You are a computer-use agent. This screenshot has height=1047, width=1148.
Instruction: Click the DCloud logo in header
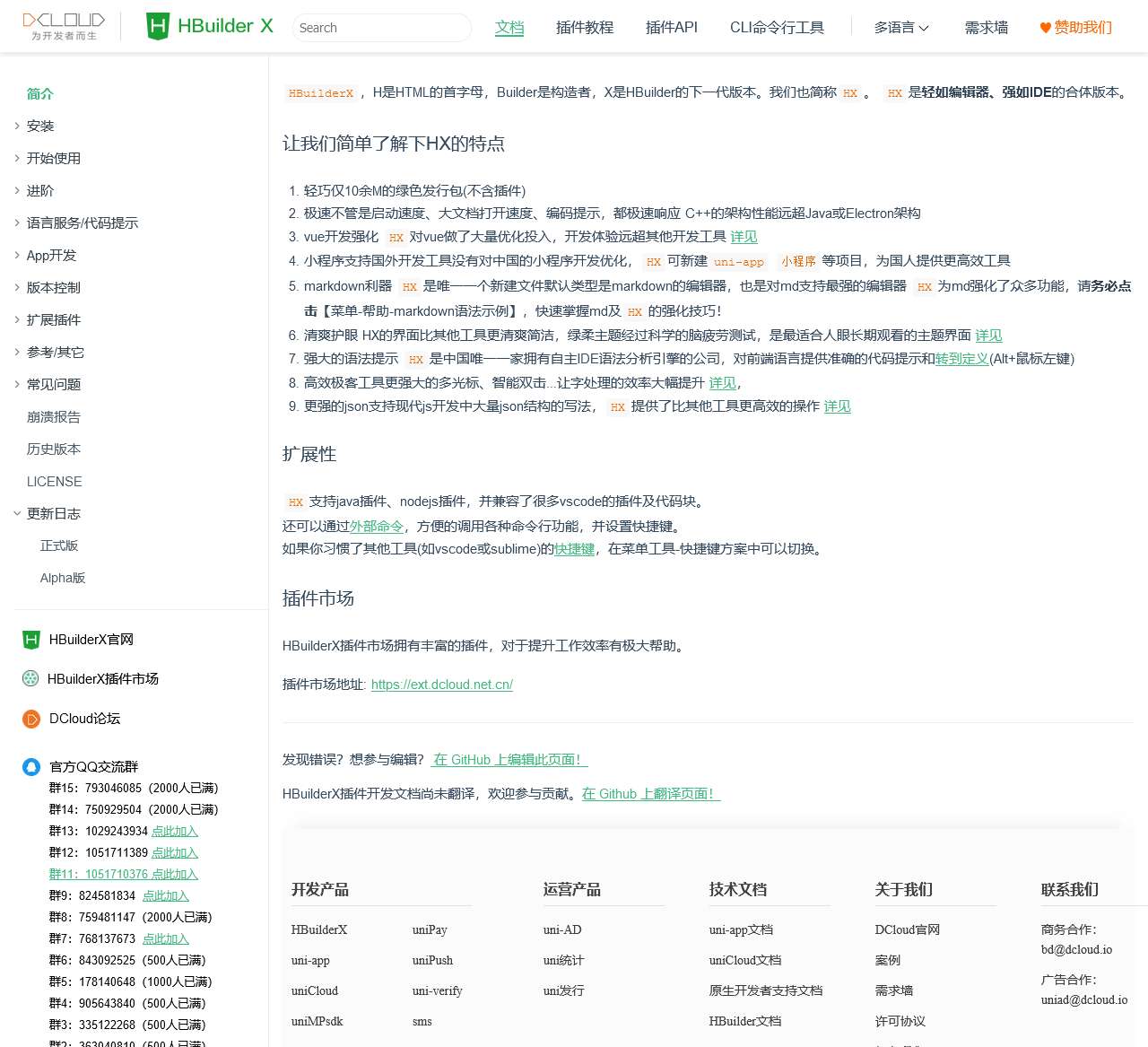[x=64, y=27]
